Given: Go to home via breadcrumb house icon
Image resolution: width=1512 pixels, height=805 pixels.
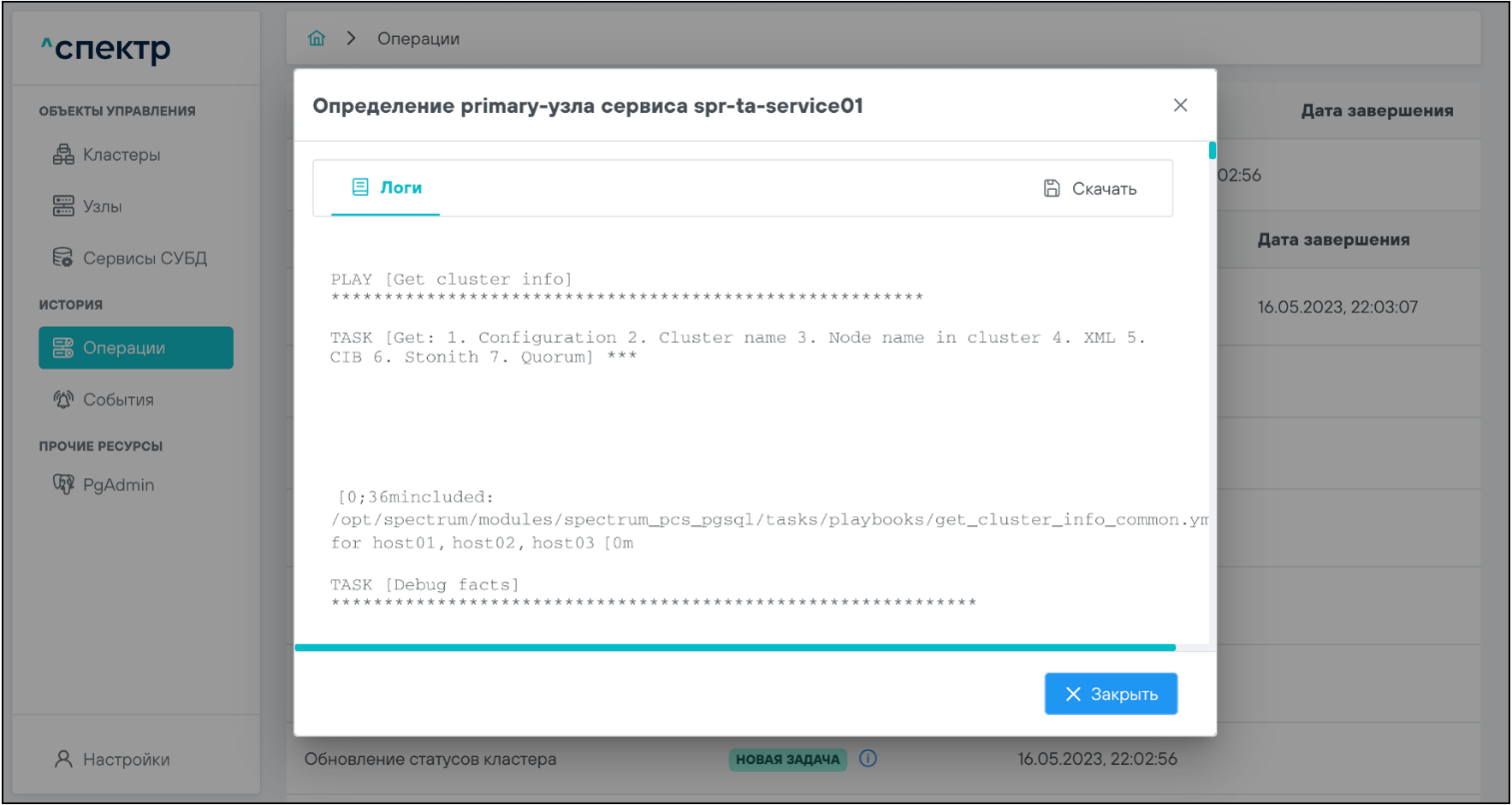Looking at the screenshot, I should (317, 38).
